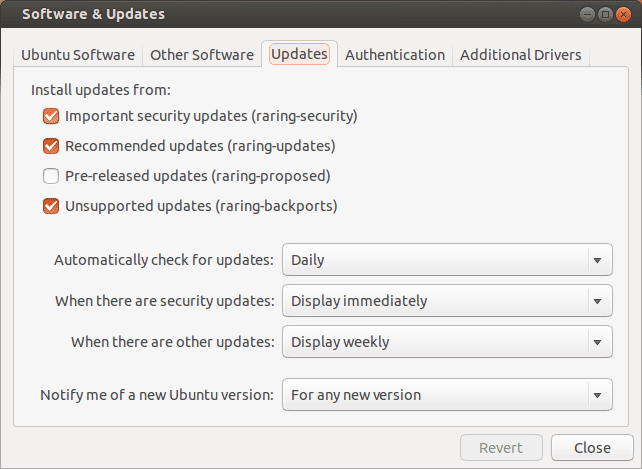Select the Updates tab
Image resolution: width=642 pixels, height=469 pixels.
coord(299,54)
